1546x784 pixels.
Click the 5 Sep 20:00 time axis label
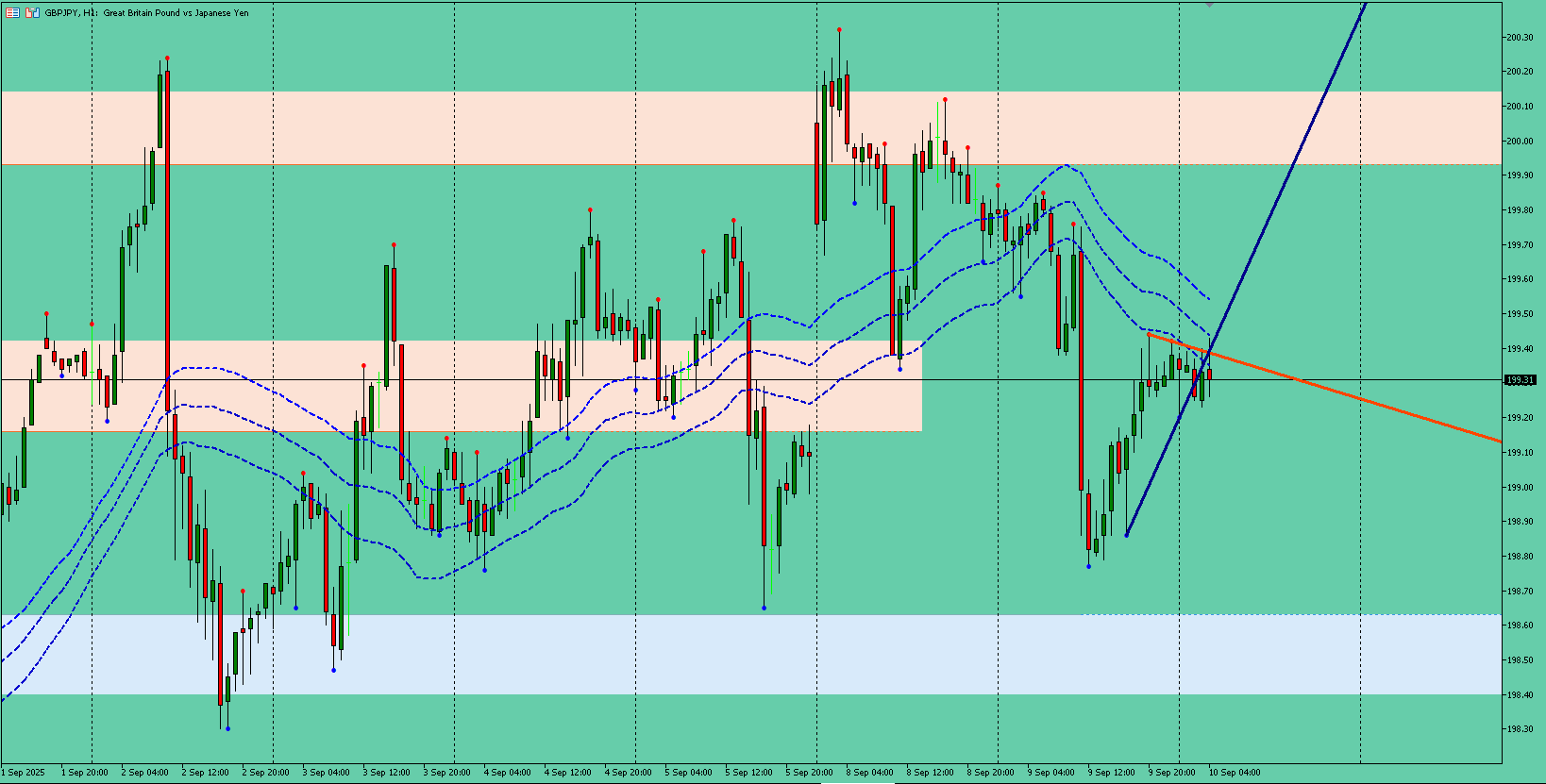[x=810, y=773]
